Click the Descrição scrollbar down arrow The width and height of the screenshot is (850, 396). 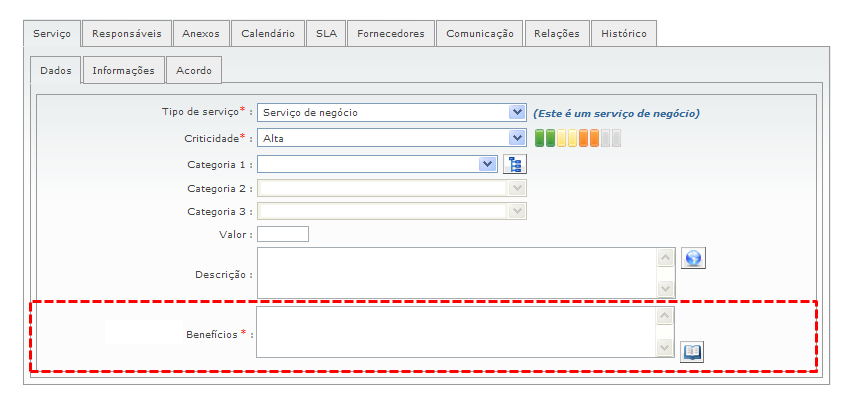pyautogui.click(x=665, y=289)
